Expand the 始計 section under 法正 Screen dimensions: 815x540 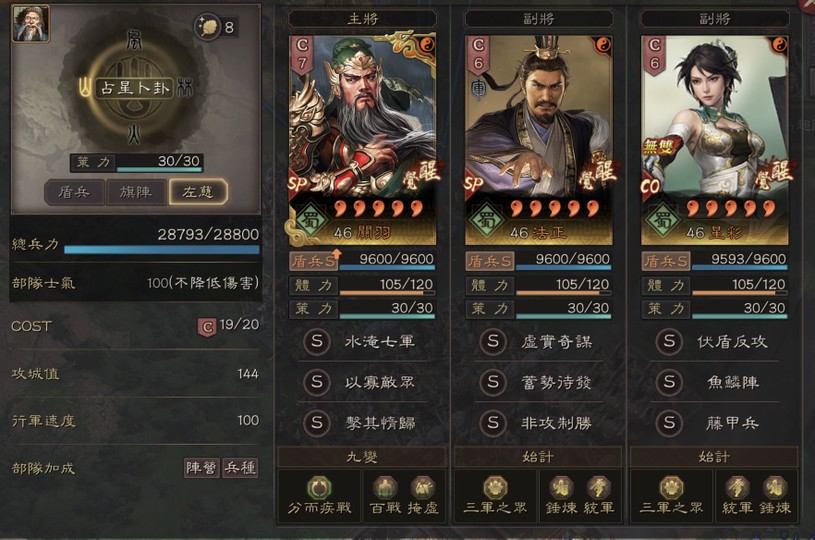pyautogui.click(x=538, y=457)
